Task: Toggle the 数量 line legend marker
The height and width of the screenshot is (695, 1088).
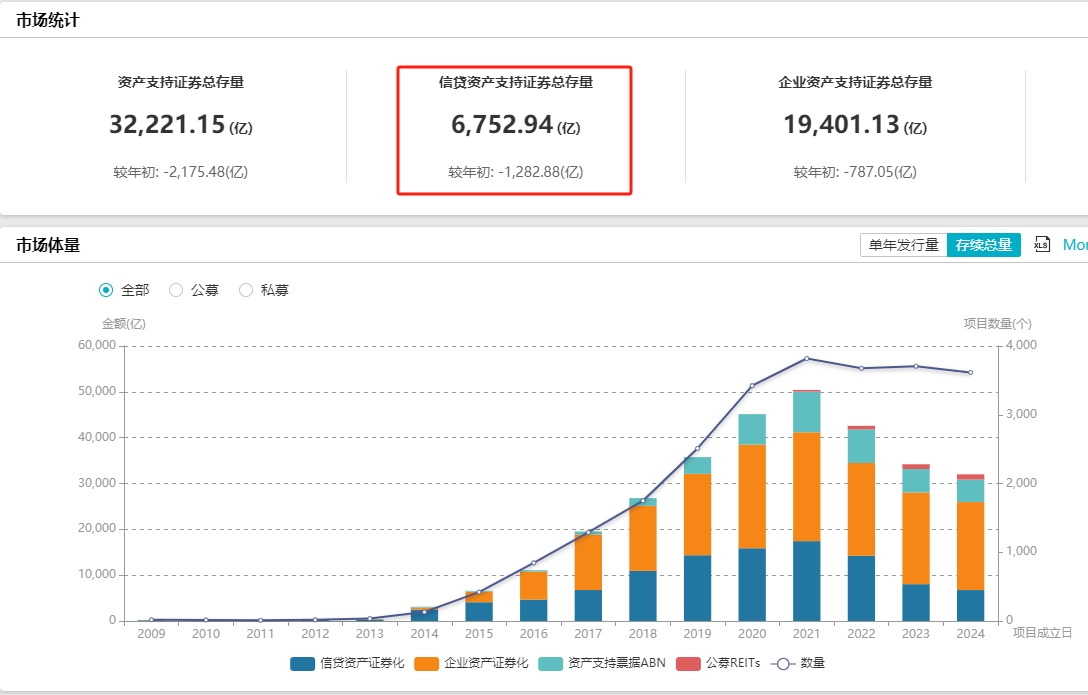Action: 780,663
